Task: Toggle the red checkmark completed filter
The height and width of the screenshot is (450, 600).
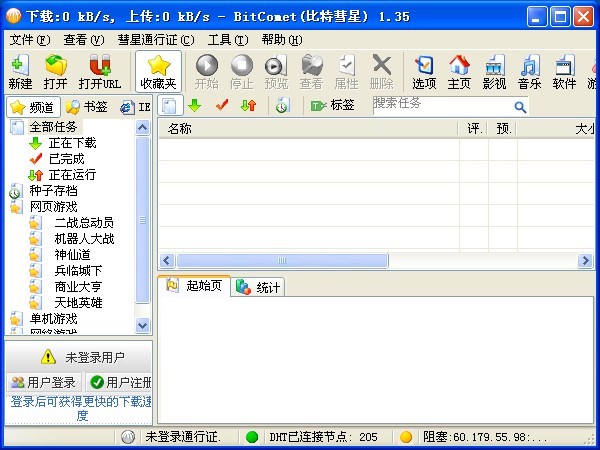Action: 221,105
